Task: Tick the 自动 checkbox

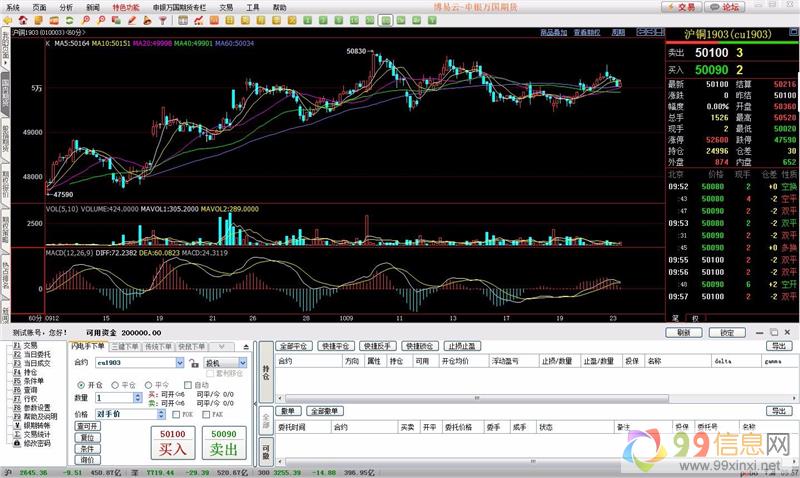Action: click(x=187, y=384)
